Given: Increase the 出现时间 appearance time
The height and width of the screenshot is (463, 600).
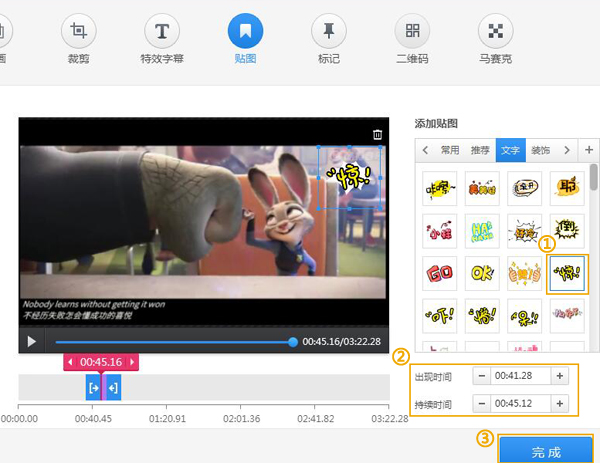Looking at the screenshot, I should pos(560,376).
